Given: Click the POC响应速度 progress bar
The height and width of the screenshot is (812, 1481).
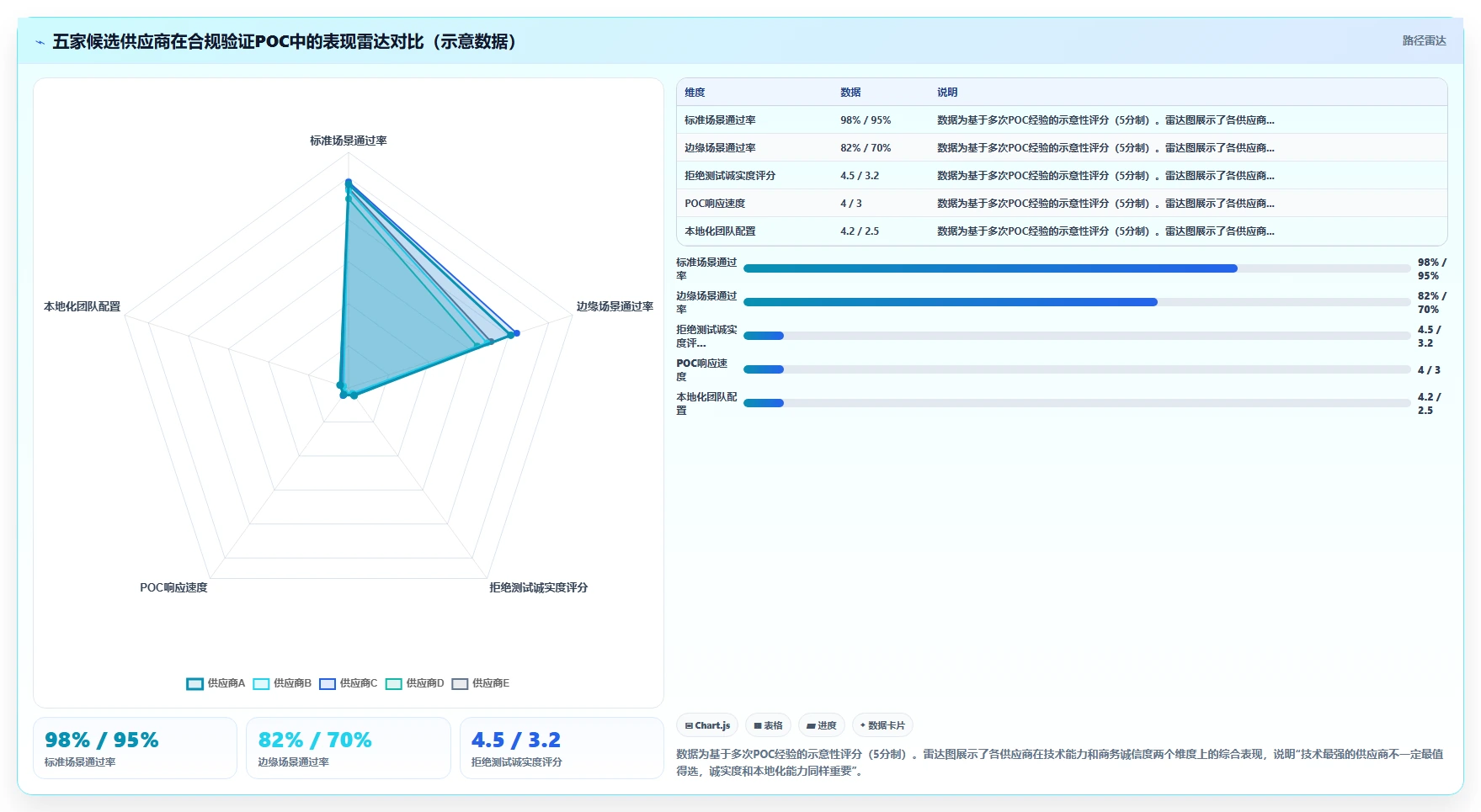Looking at the screenshot, I should 1077,369.
